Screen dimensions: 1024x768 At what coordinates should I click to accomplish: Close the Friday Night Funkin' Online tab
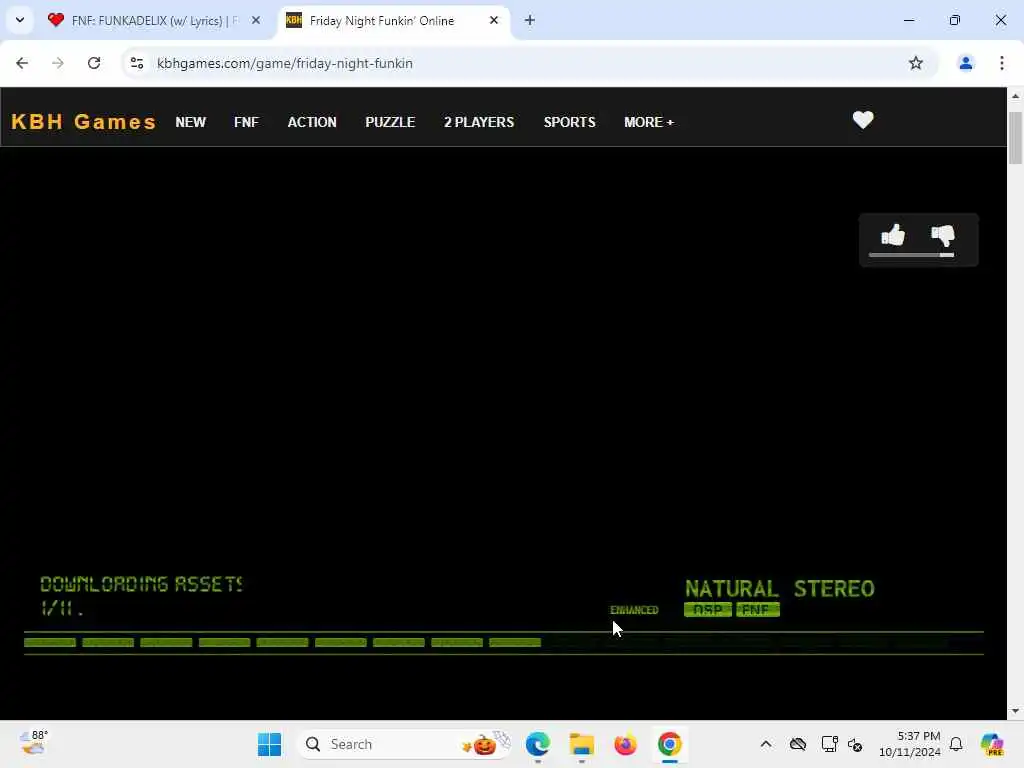coord(494,21)
